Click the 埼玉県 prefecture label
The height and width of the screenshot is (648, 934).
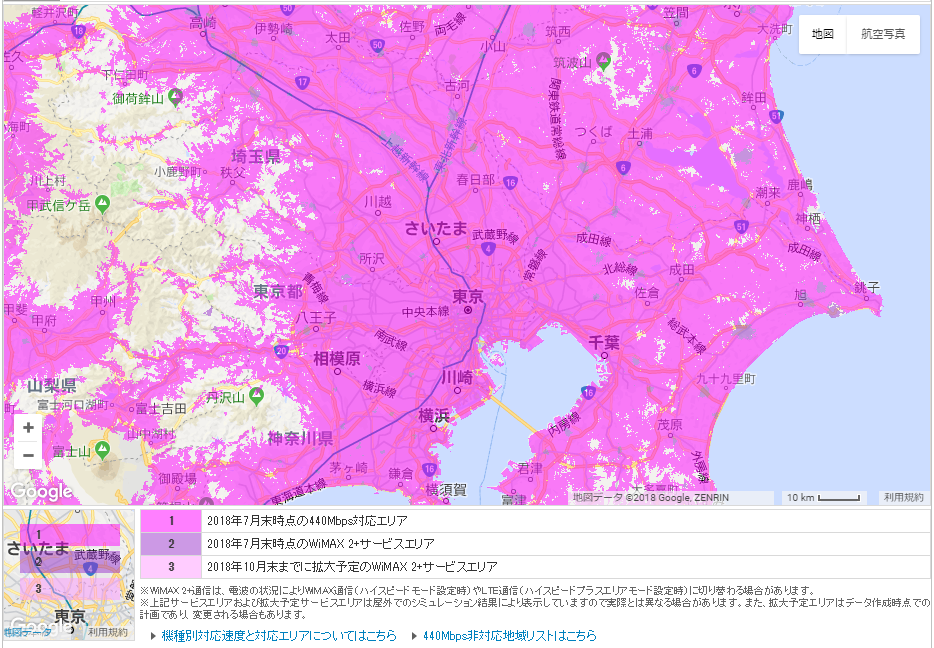click(x=256, y=157)
